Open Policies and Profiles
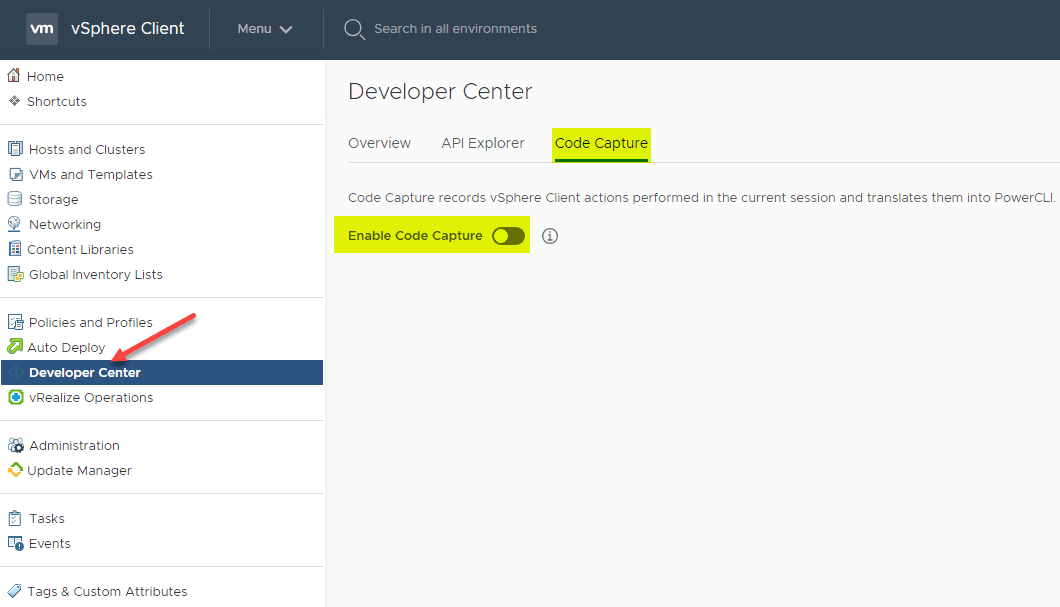This screenshot has height=607, width=1060. pyautogui.click(x=90, y=322)
